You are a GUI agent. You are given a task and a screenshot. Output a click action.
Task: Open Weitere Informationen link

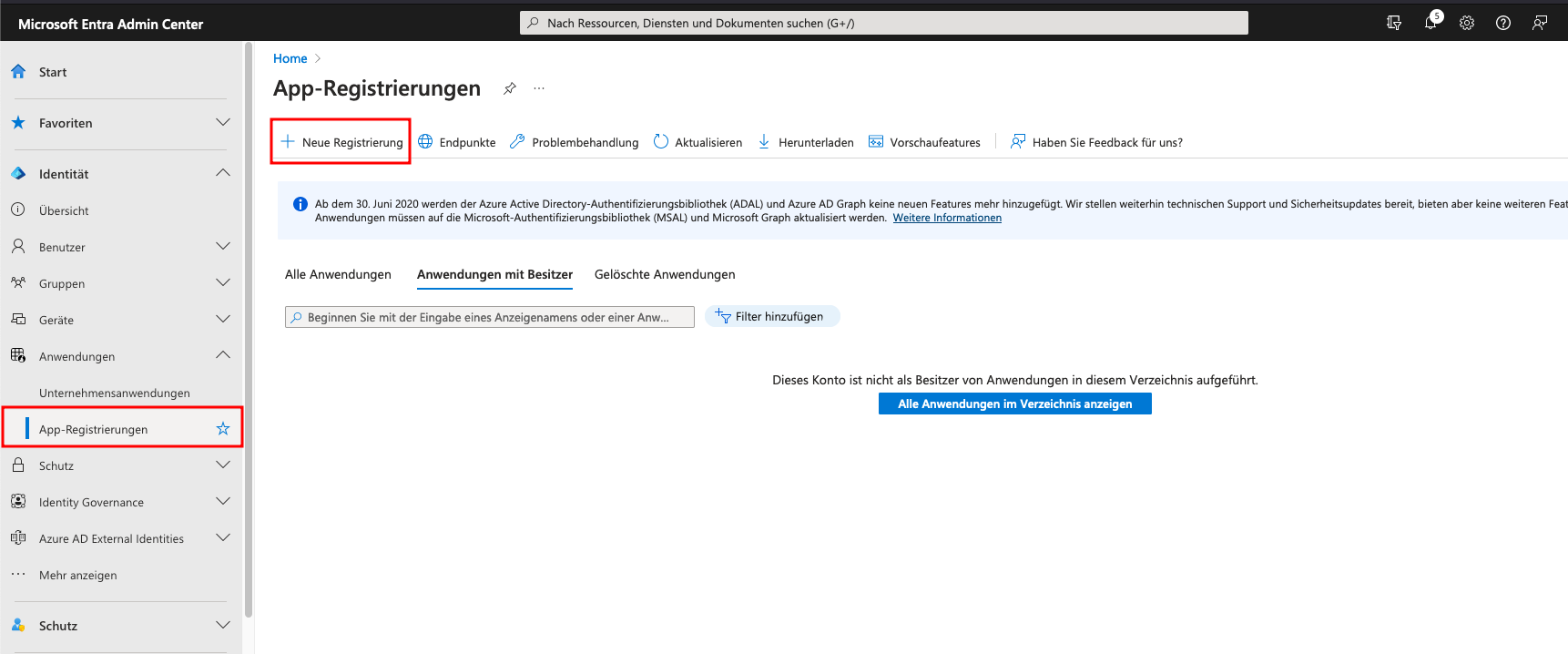pos(947,218)
